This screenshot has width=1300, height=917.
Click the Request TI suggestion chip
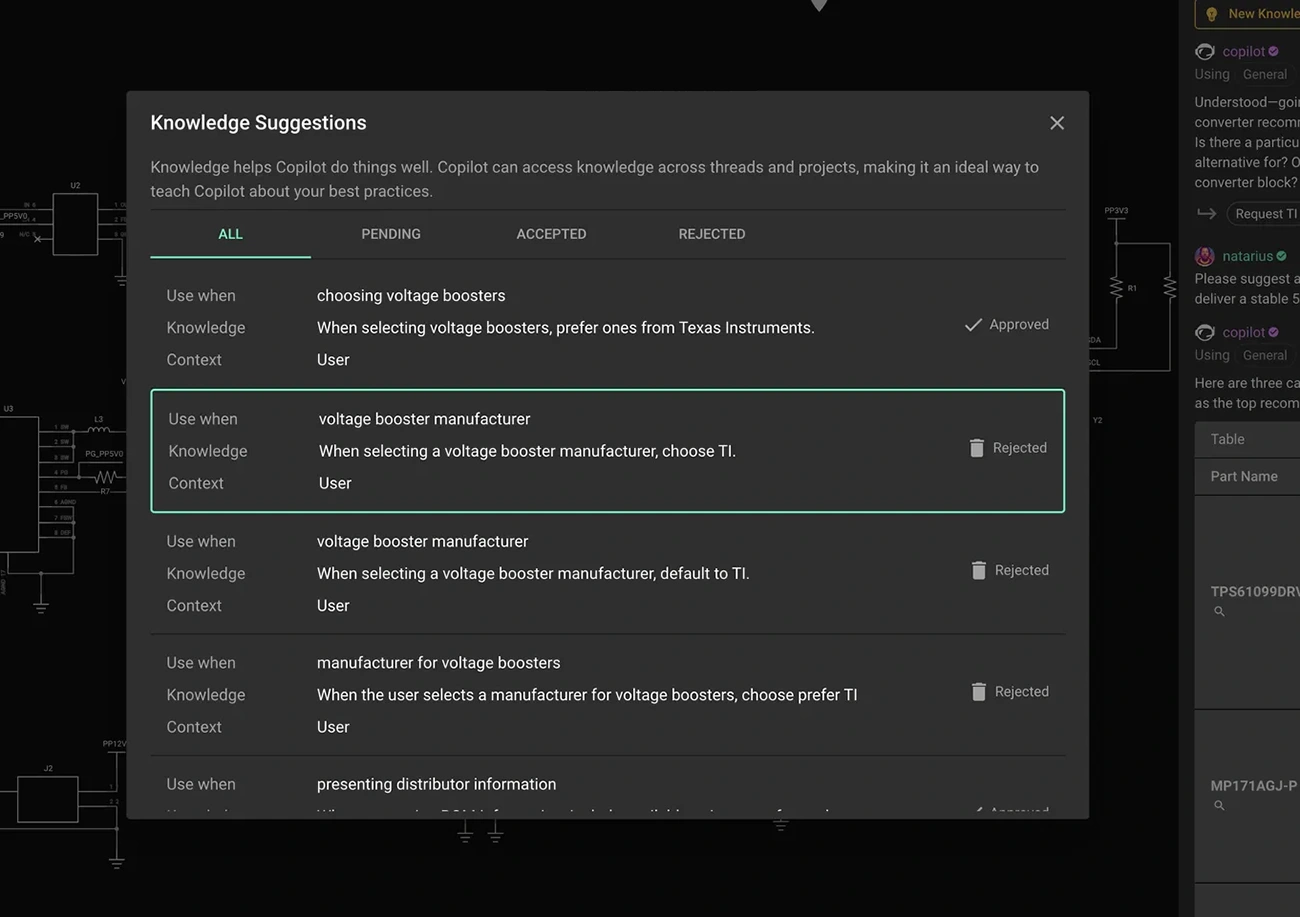pos(1265,214)
